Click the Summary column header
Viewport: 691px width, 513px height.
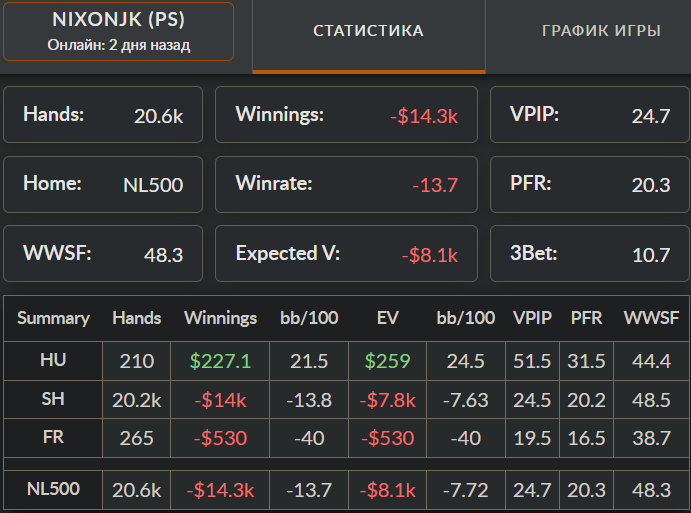pos(53,318)
